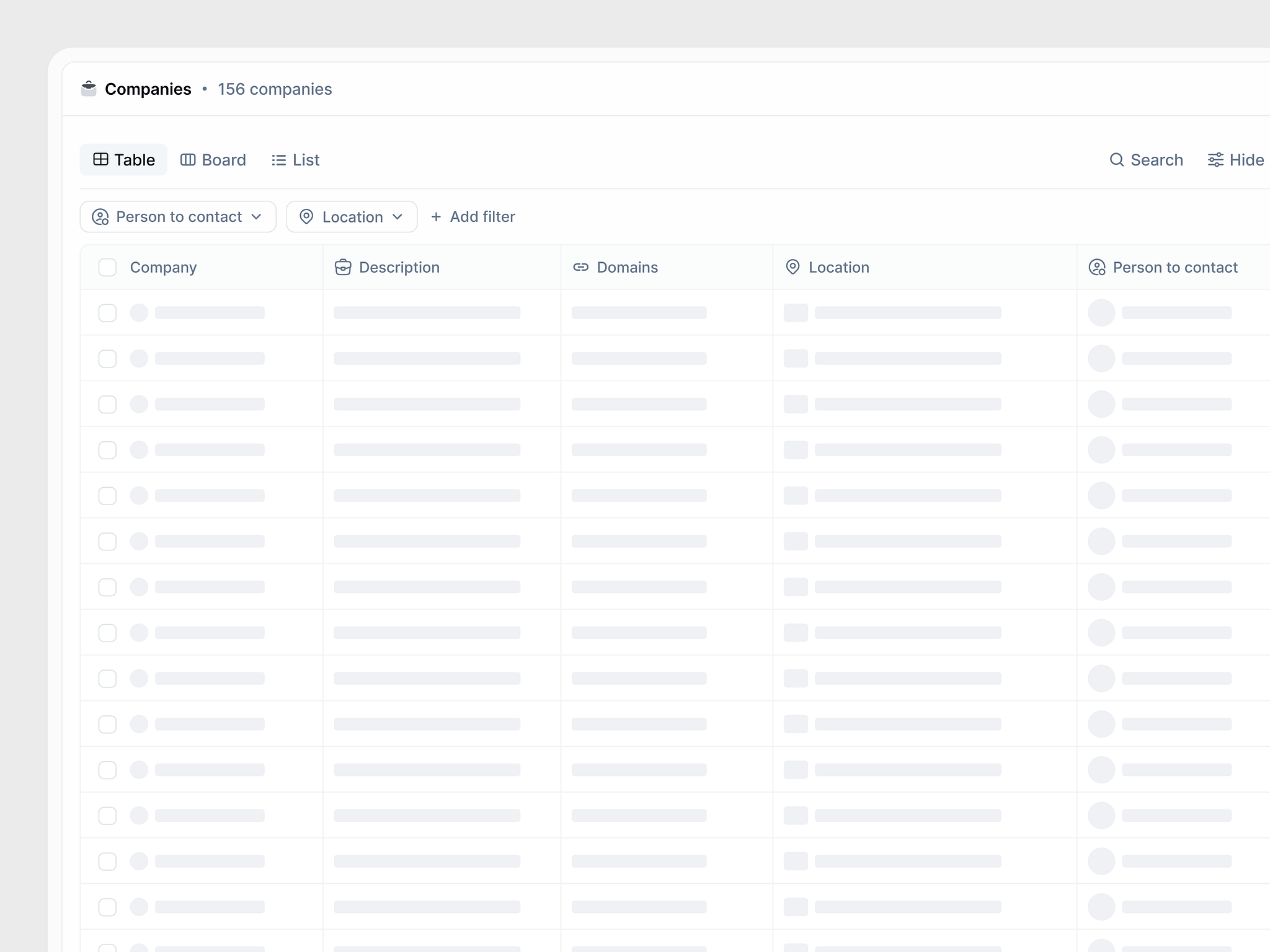Click the Add filter button

(x=473, y=216)
